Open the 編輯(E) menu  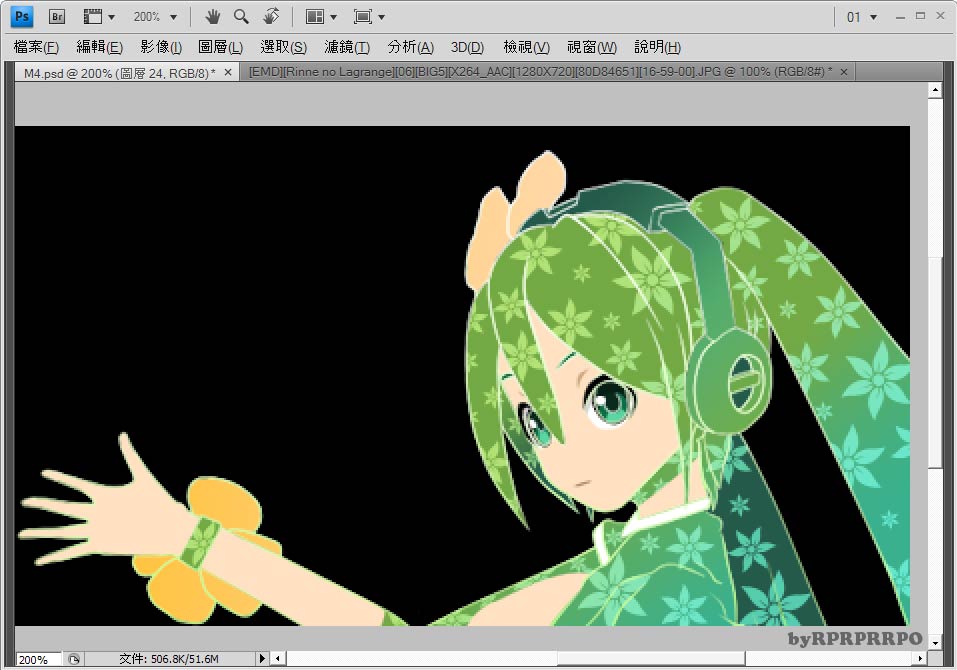click(99, 47)
